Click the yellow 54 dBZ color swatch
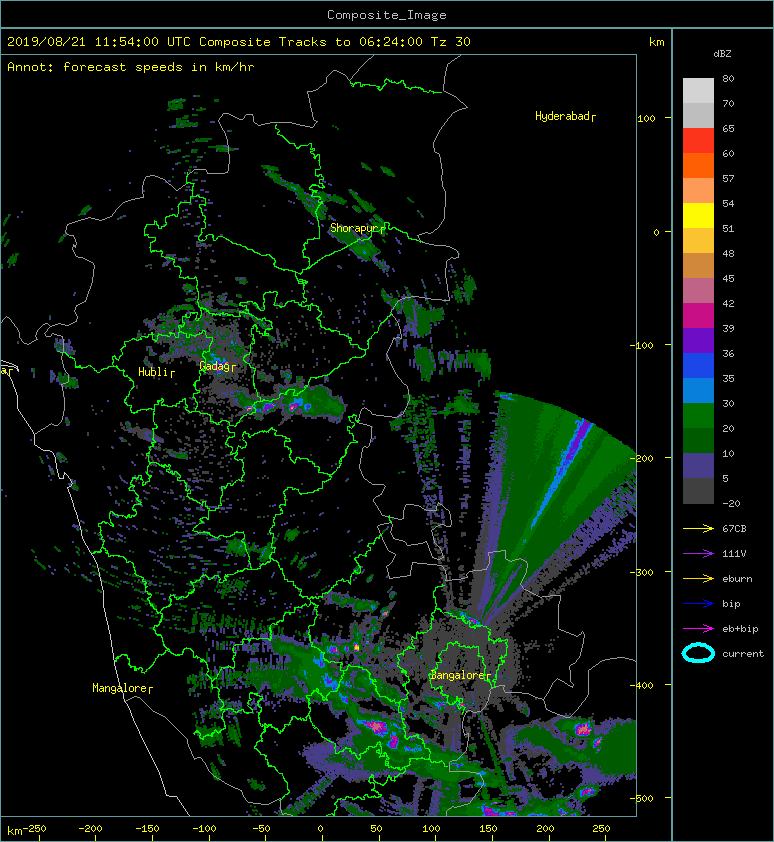The width and height of the screenshot is (774, 842). pyautogui.click(x=698, y=215)
